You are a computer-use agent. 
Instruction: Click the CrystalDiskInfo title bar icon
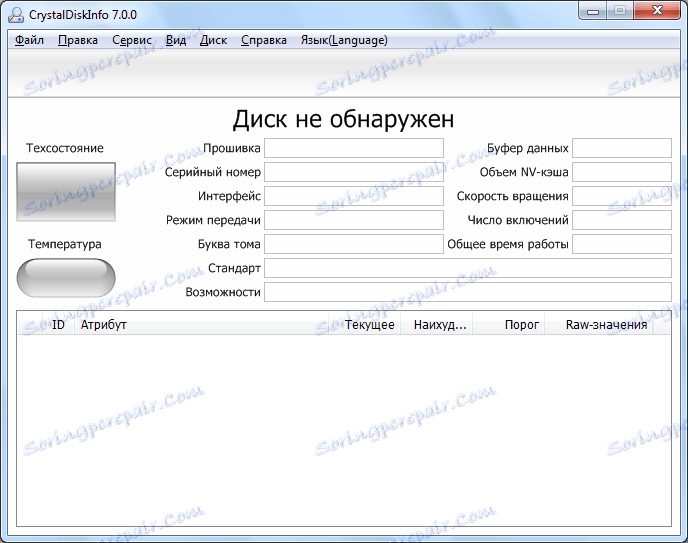(x=16, y=14)
